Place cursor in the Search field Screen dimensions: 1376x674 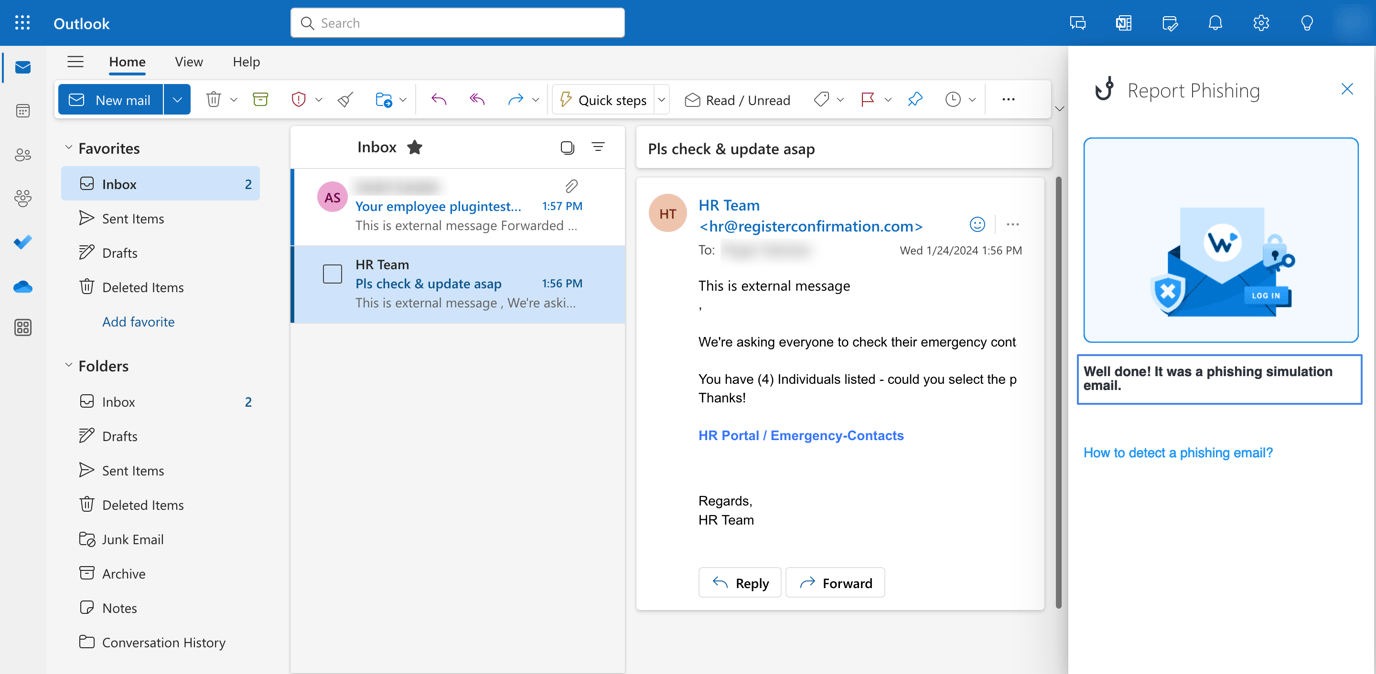[457, 22]
